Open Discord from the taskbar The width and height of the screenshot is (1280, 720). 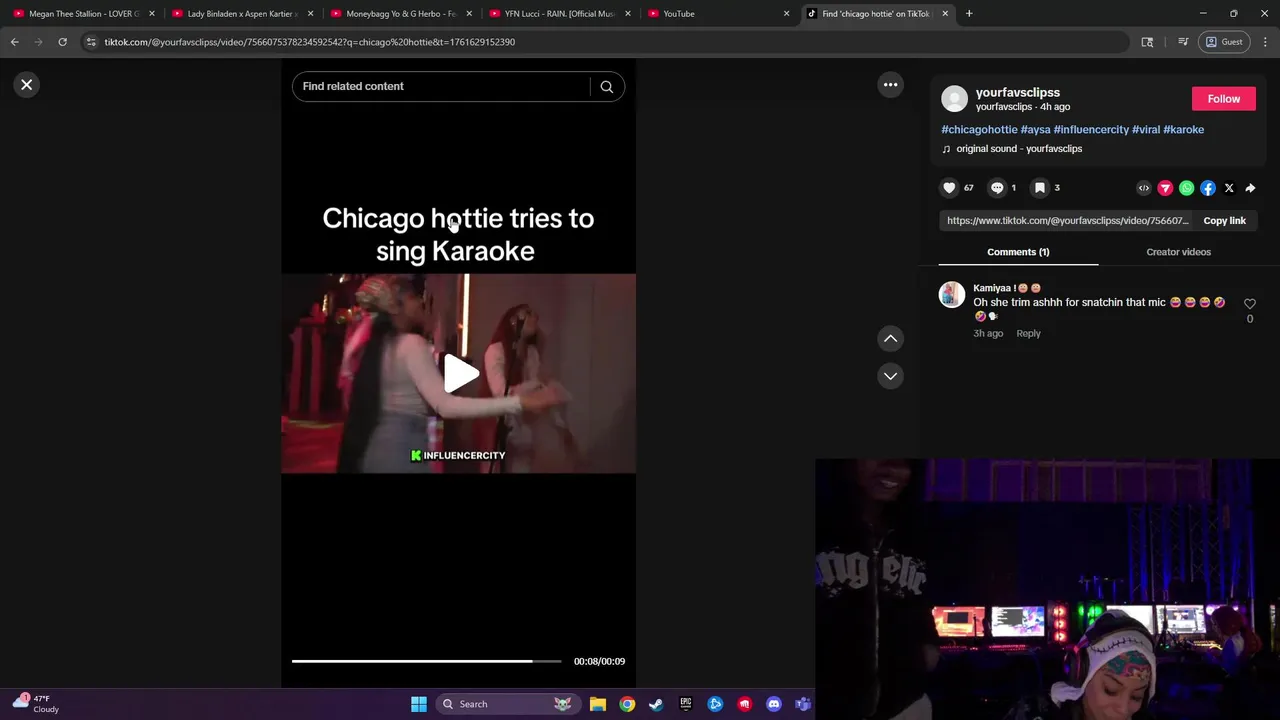tap(774, 704)
